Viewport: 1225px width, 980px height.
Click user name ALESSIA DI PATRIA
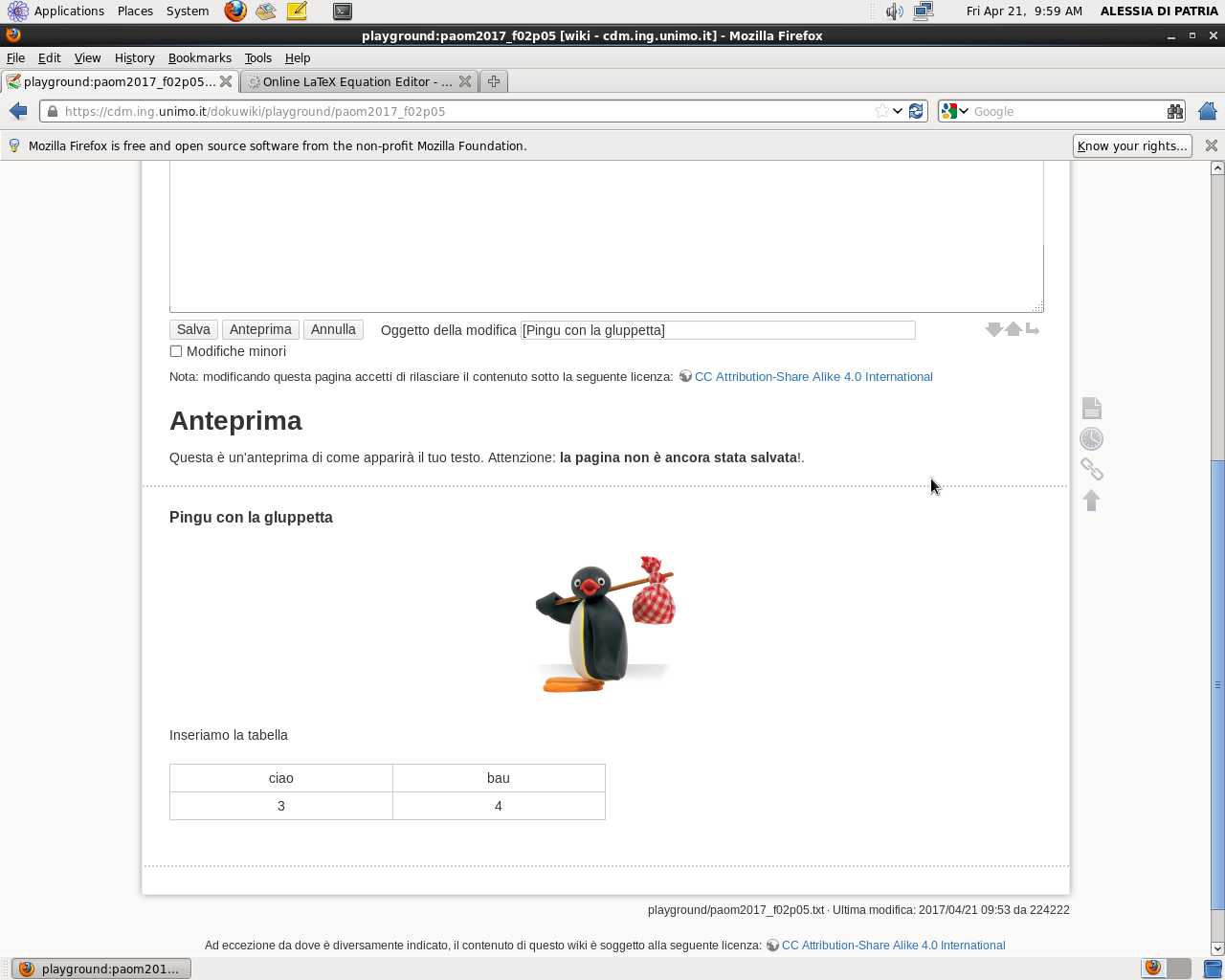click(x=1159, y=11)
